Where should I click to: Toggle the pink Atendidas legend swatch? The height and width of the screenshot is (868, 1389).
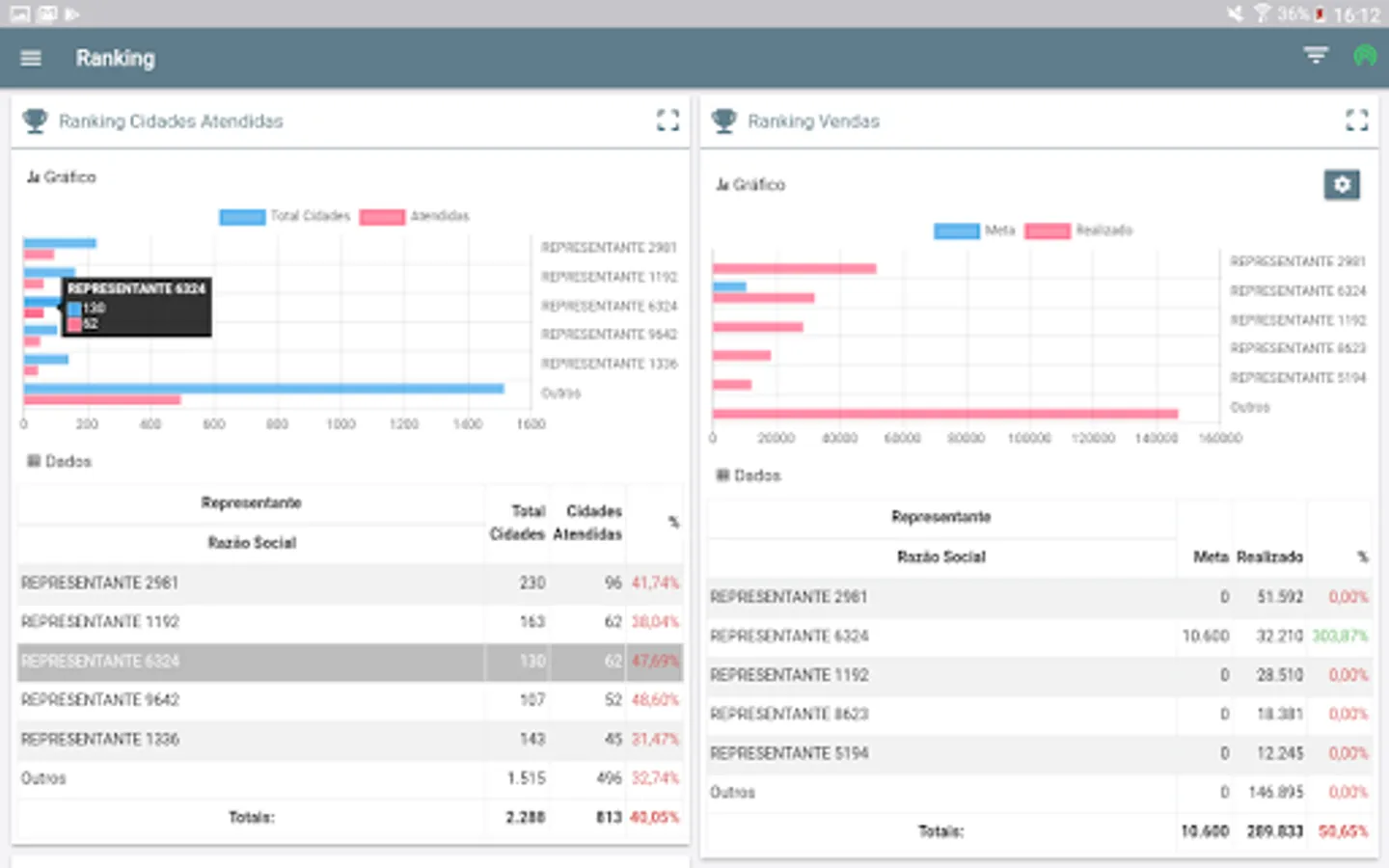point(382,217)
